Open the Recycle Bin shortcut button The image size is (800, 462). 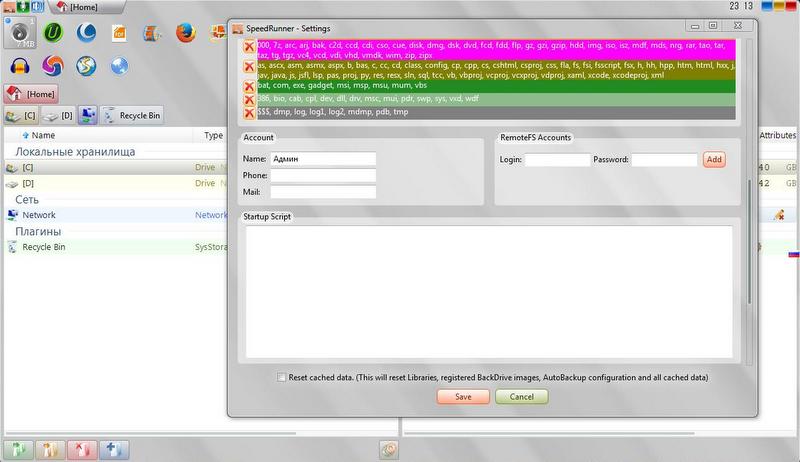132,116
